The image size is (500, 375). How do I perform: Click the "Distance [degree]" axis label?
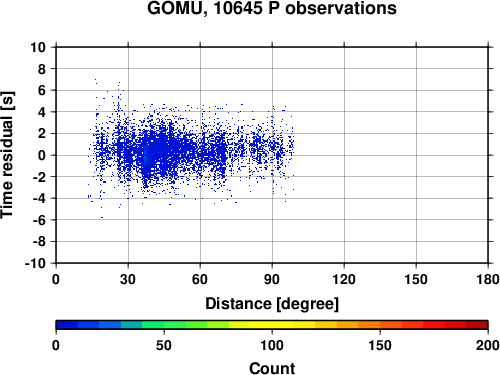[272, 304]
